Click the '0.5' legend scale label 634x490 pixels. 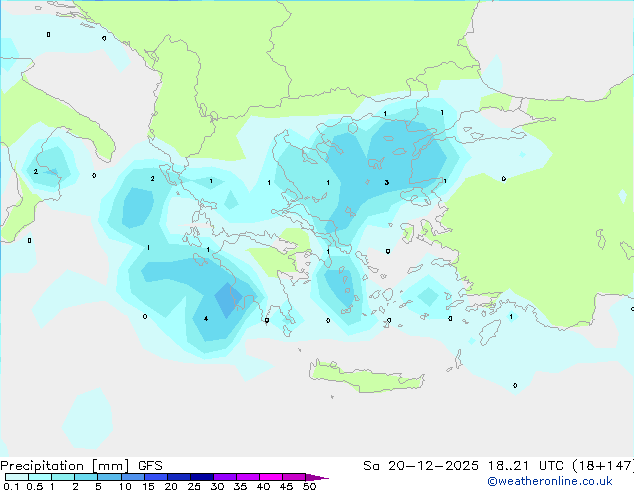[34, 486]
